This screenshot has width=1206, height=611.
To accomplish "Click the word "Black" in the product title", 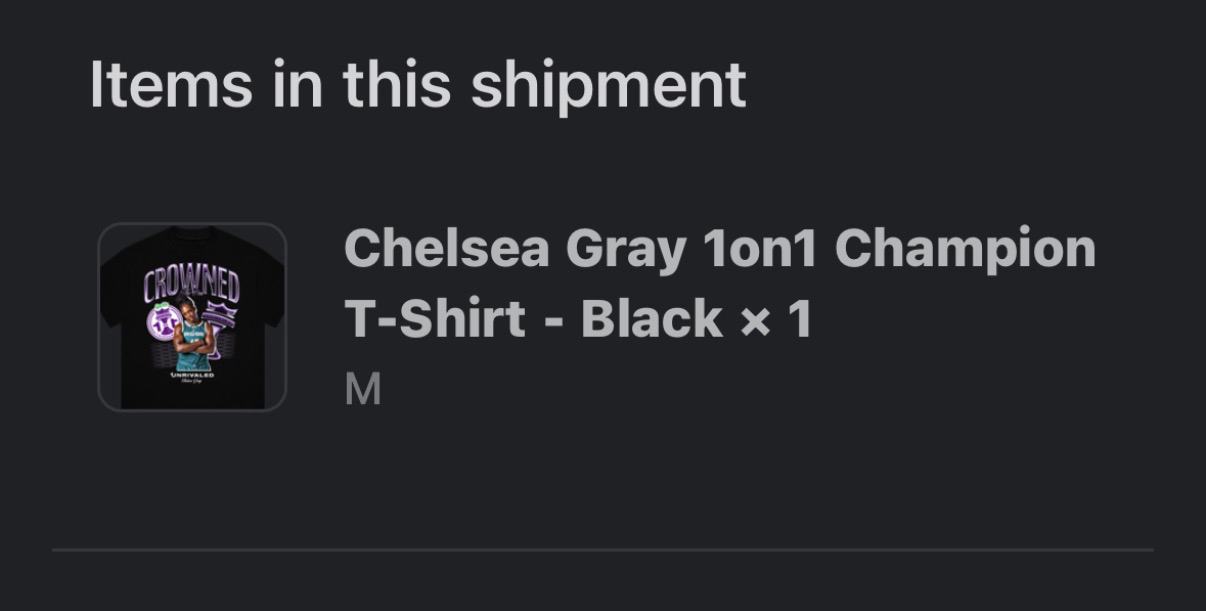I will tap(651, 319).
